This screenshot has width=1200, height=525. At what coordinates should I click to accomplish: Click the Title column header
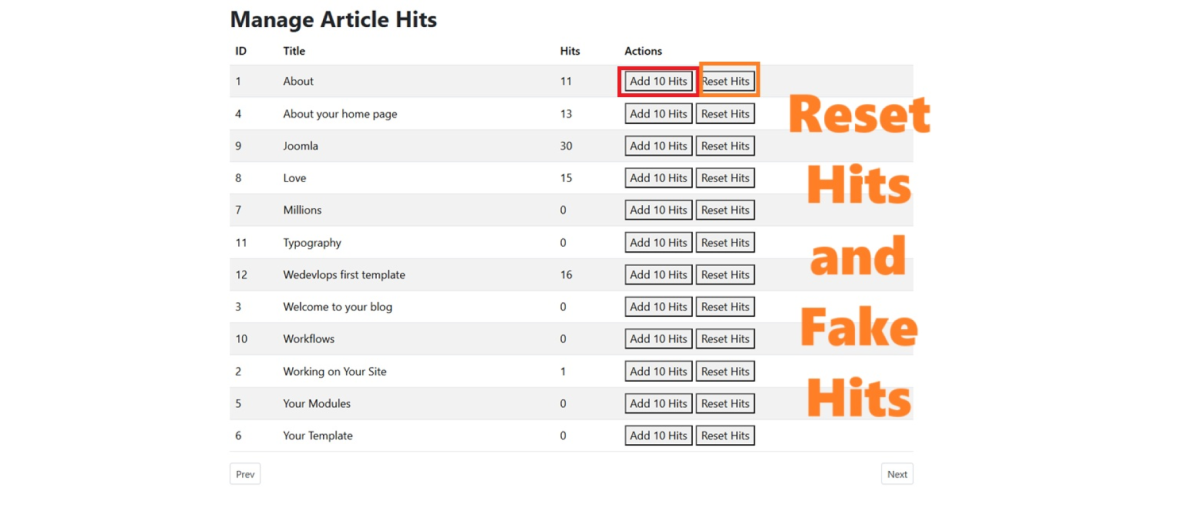(294, 51)
